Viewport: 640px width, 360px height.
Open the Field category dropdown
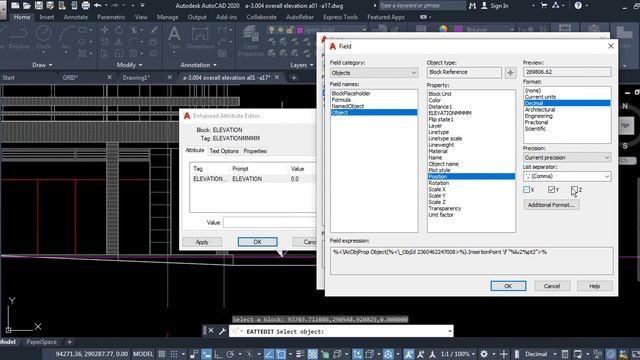pos(374,73)
